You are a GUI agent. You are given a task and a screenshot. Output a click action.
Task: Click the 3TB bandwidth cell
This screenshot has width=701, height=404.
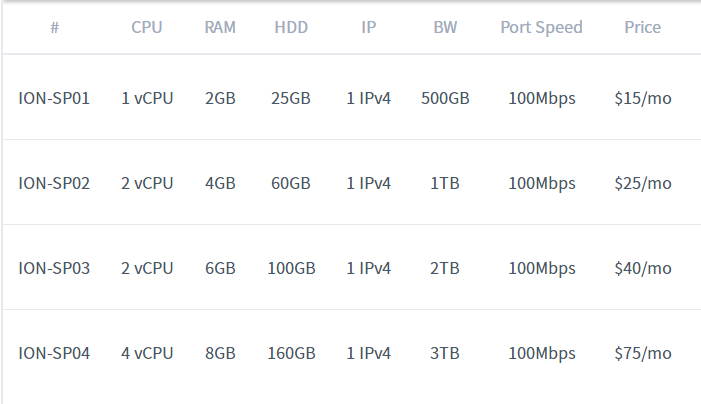click(x=445, y=353)
